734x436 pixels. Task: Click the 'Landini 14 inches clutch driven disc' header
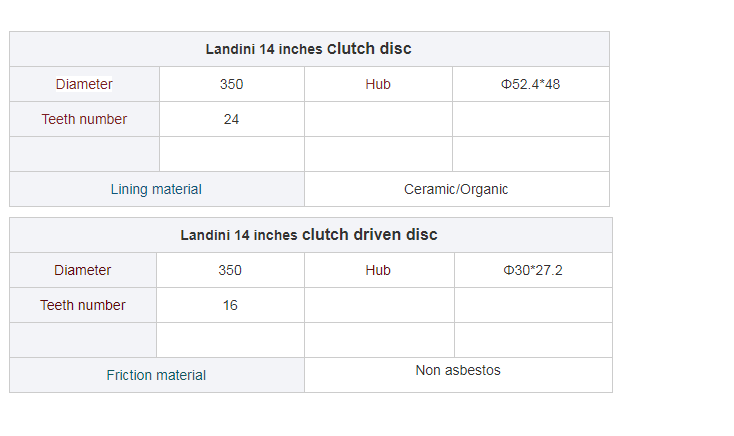click(309, 235)
